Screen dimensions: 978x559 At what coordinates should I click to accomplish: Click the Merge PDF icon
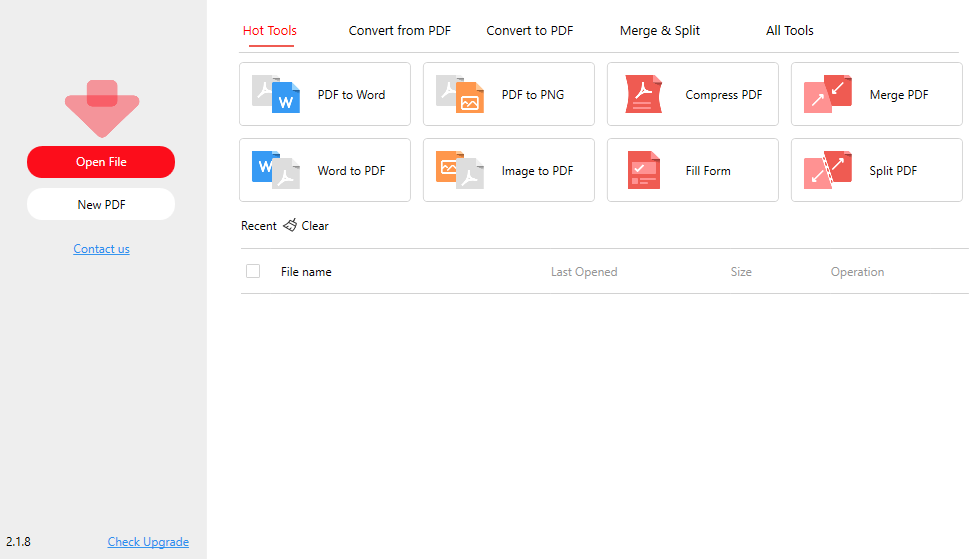828,94
